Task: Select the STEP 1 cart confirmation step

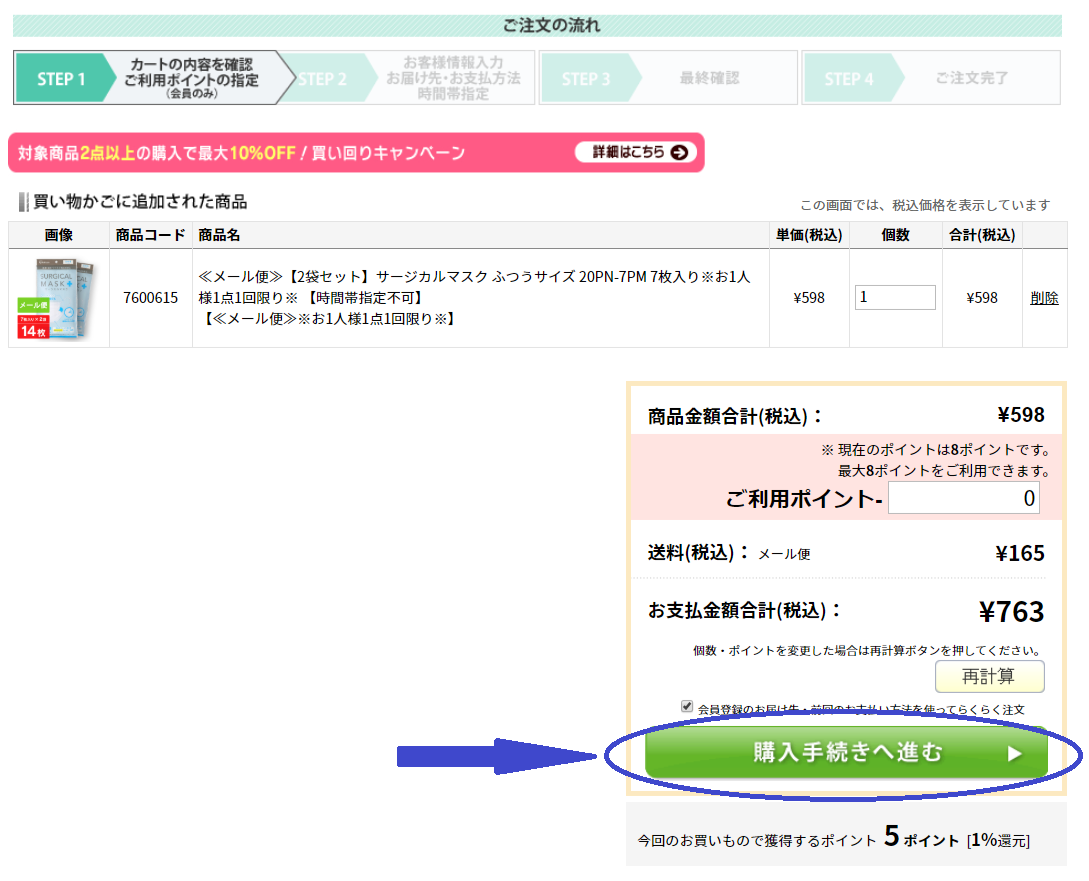Action: point(145,78)
